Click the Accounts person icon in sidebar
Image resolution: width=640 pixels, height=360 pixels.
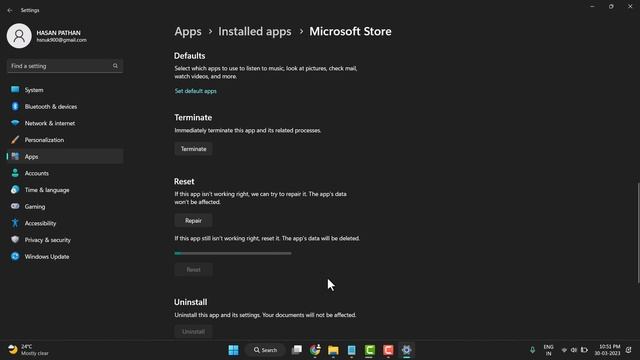(15, 173)
